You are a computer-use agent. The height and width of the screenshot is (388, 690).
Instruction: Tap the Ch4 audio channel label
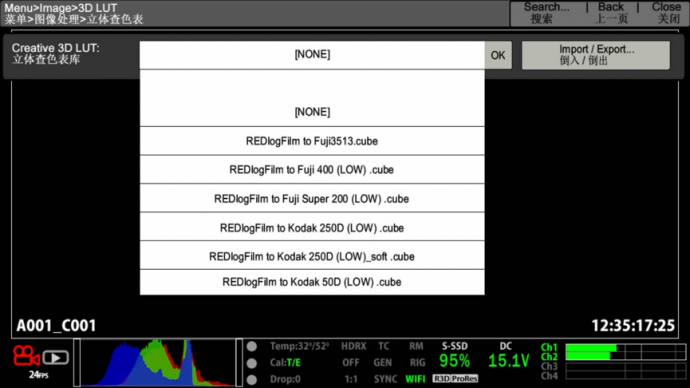pyautogui.click(x=549, y=376)
